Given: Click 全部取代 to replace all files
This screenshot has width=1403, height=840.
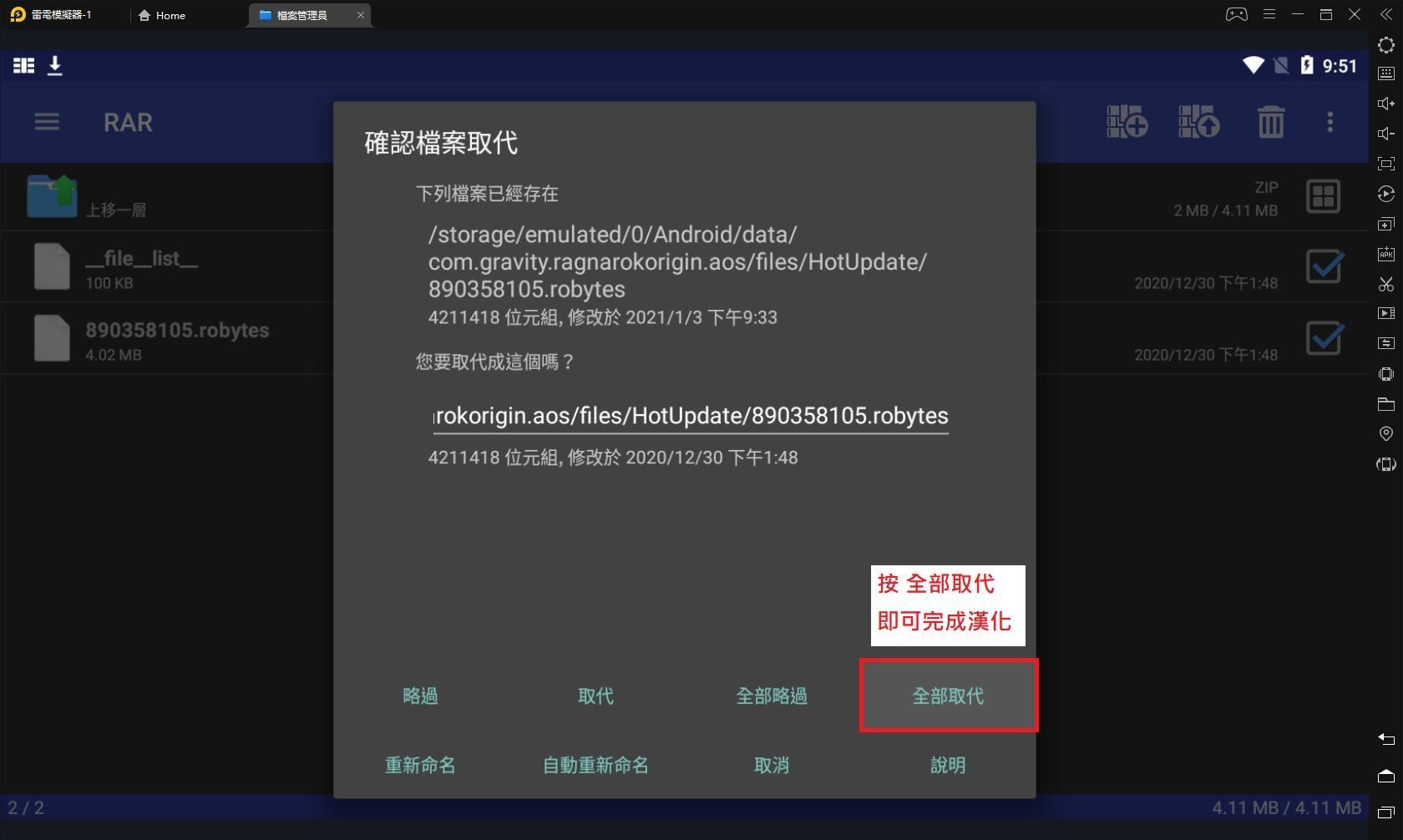Looking at the screenshot, I should 948,696.
